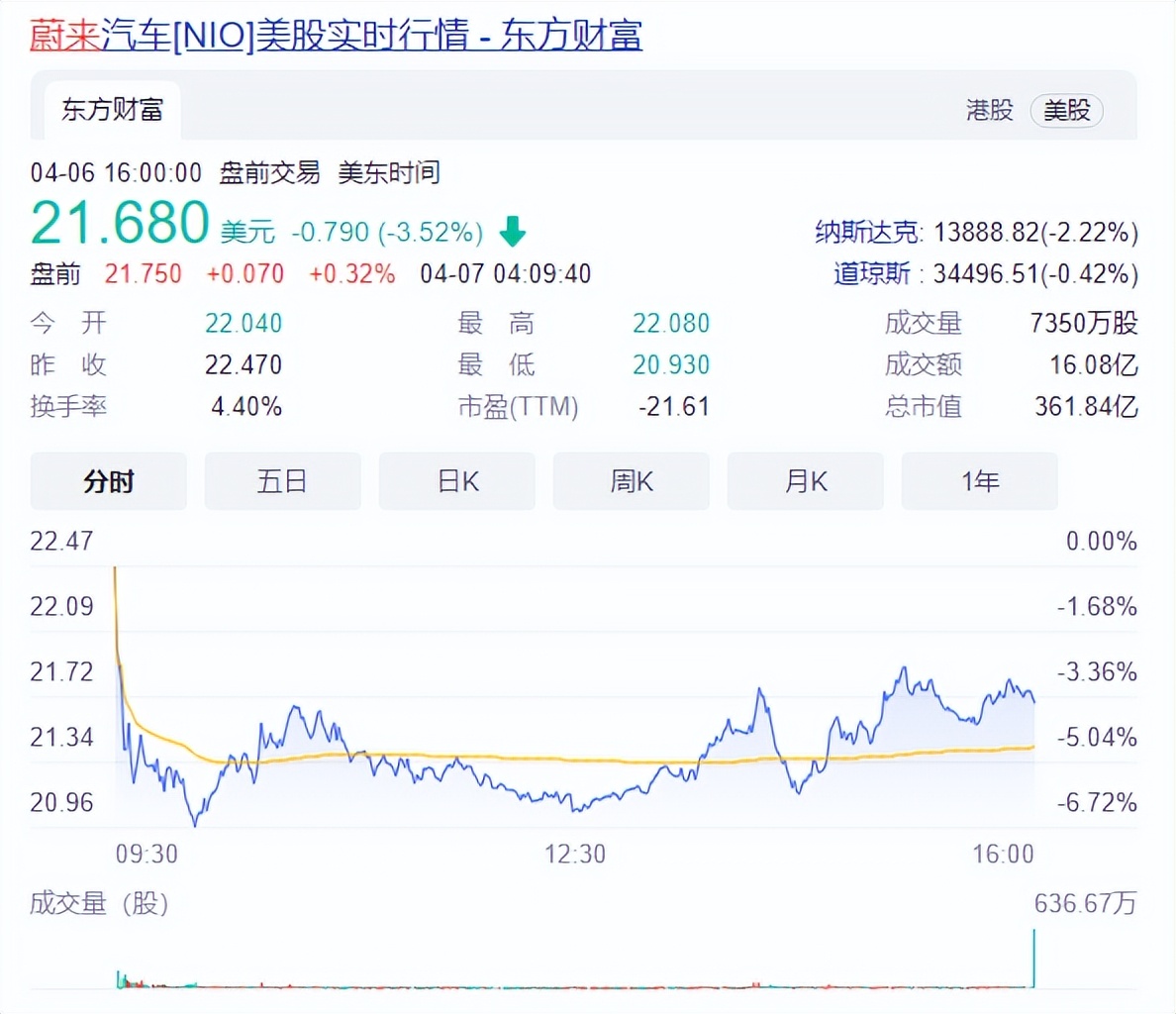Click the 20.96 price axis label

pyautogui.click(x=62, y=802)
